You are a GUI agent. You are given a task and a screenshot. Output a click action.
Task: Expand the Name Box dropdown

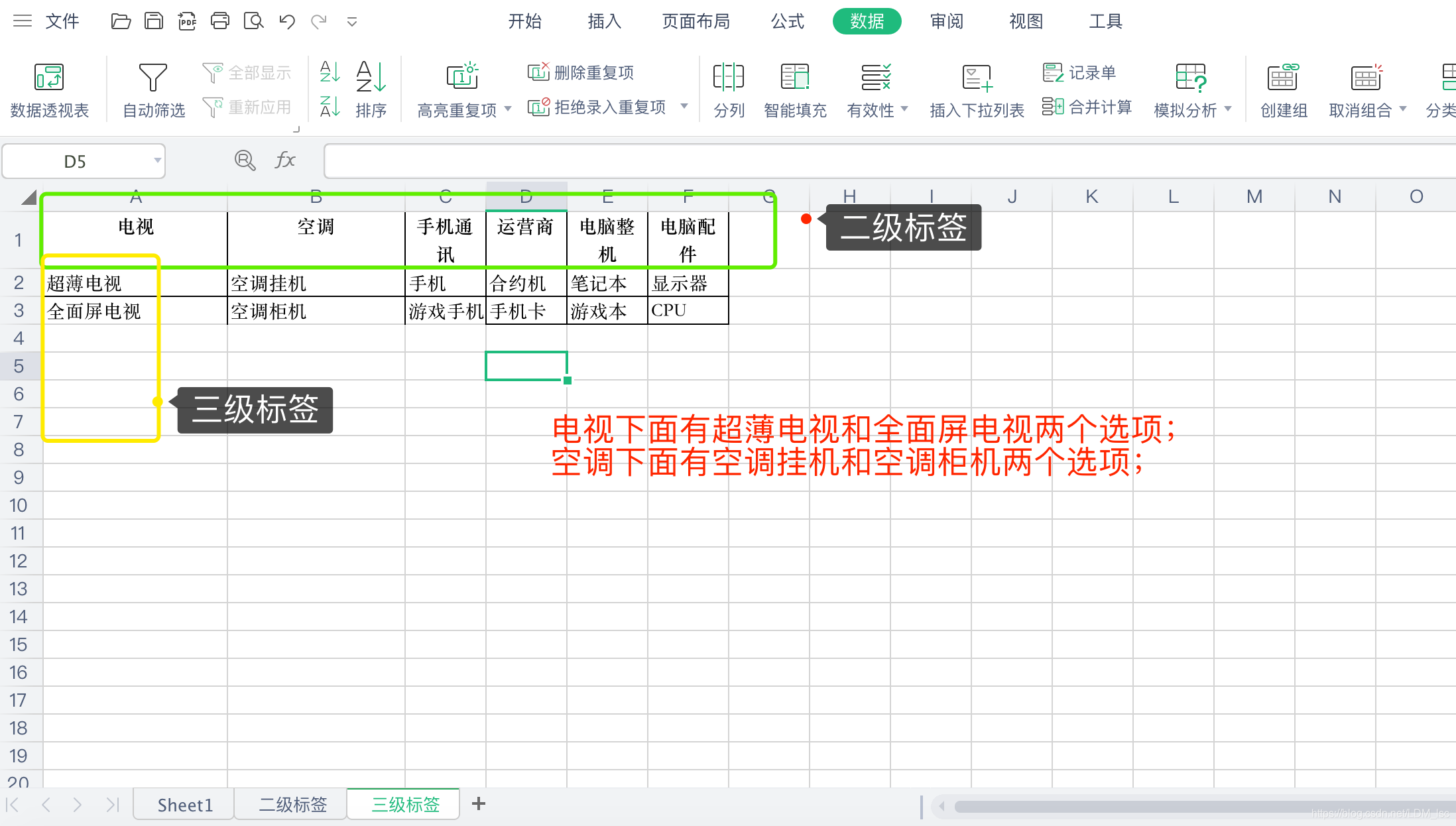click(x=157, y=160)
